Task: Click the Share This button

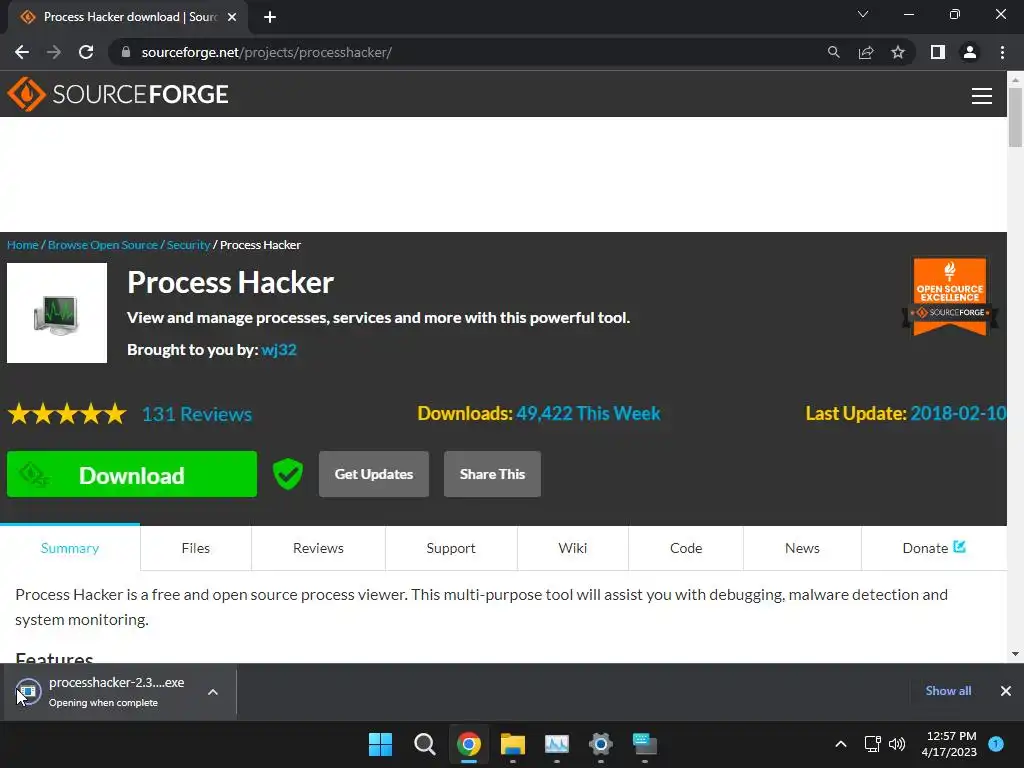Action: (x=492, y=474)
